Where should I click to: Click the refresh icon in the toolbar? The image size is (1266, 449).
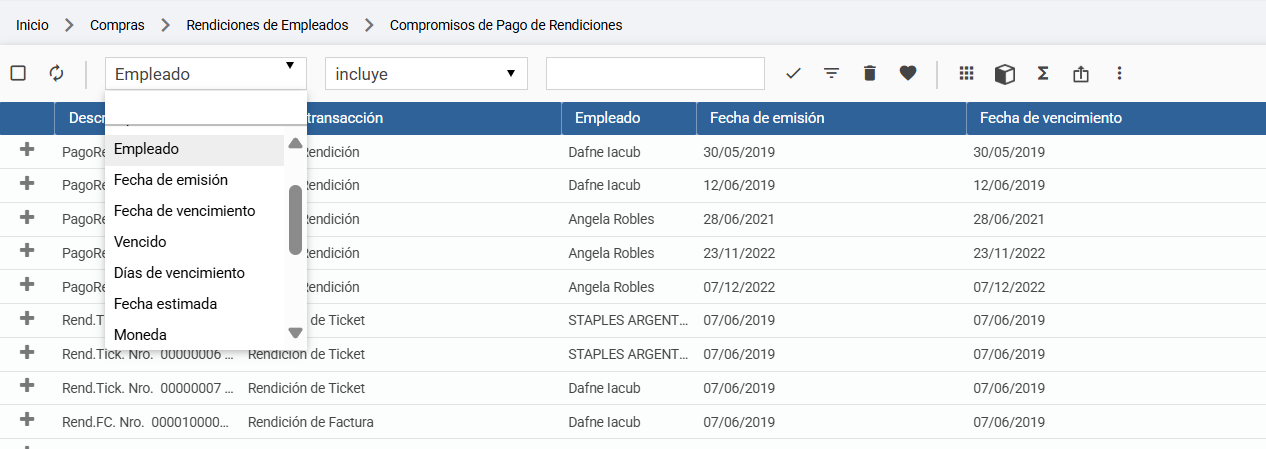click(56, 73)
